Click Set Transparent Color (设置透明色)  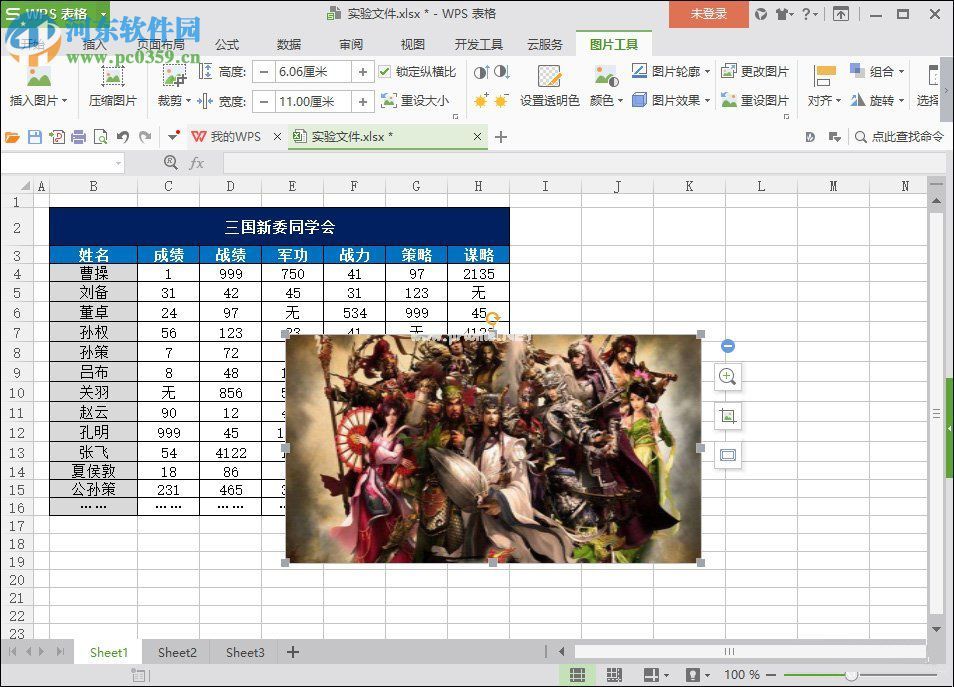tap(549, 86)
